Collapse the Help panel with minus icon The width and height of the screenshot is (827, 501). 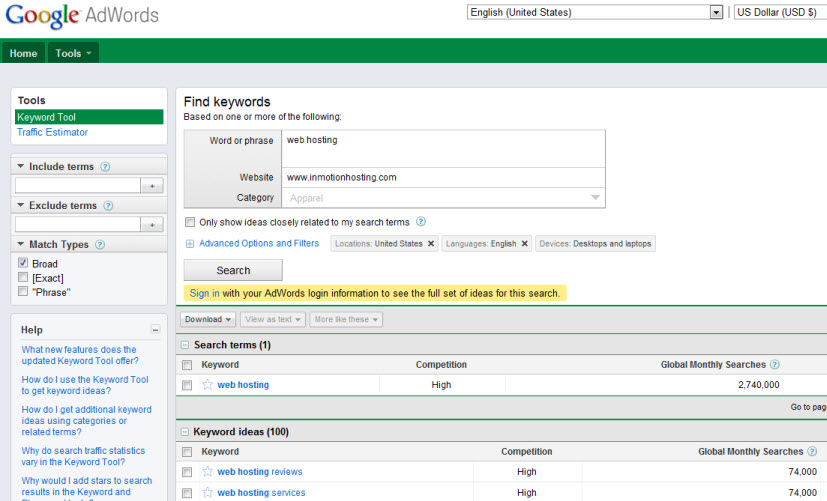click(x=155, y=330)
